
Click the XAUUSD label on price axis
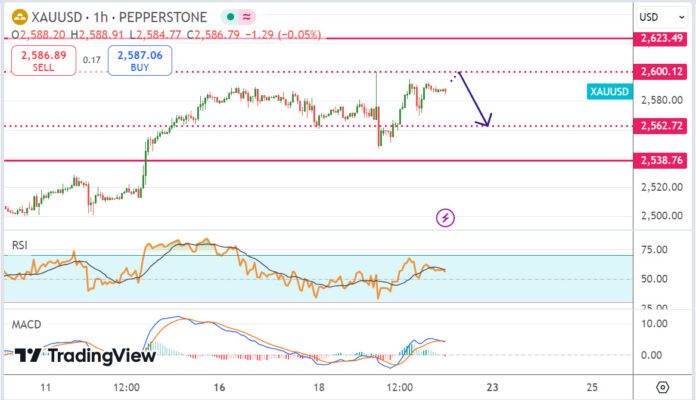pyautogui.click(x=608, y=91)
